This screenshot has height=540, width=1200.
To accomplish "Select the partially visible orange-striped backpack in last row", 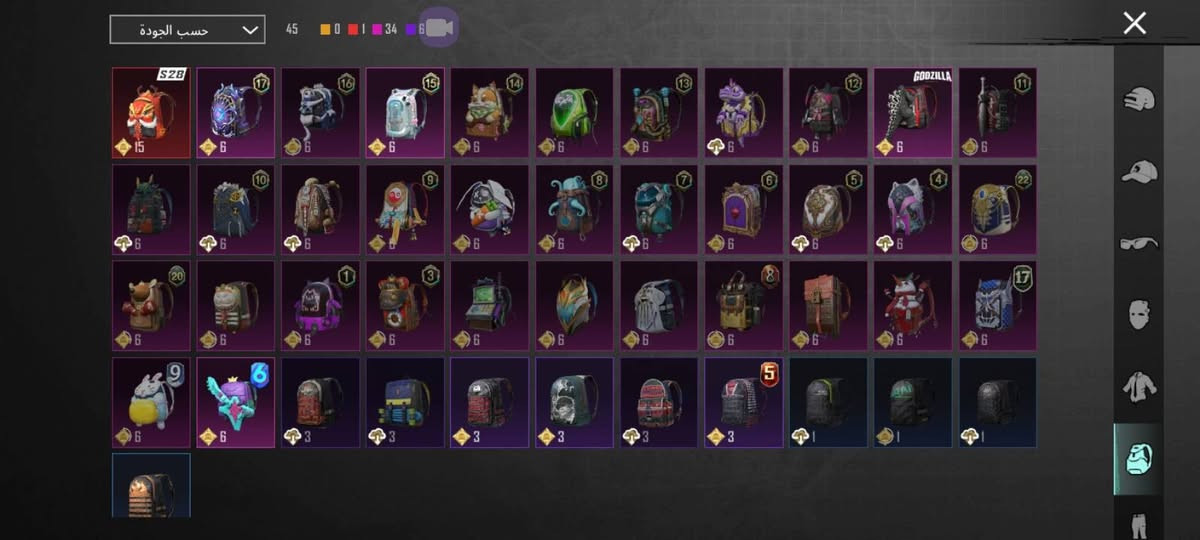I will click(151, 486).
